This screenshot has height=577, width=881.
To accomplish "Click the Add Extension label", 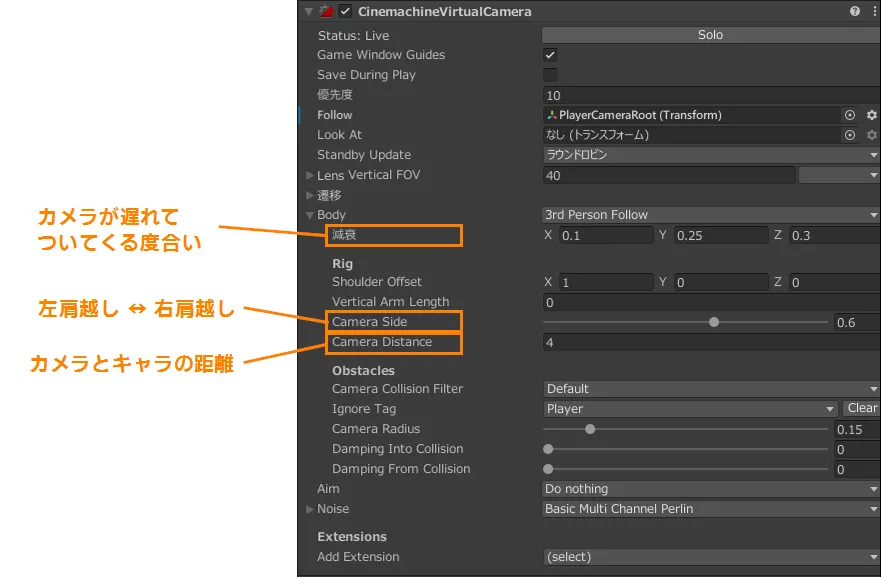I will point(358,557).
